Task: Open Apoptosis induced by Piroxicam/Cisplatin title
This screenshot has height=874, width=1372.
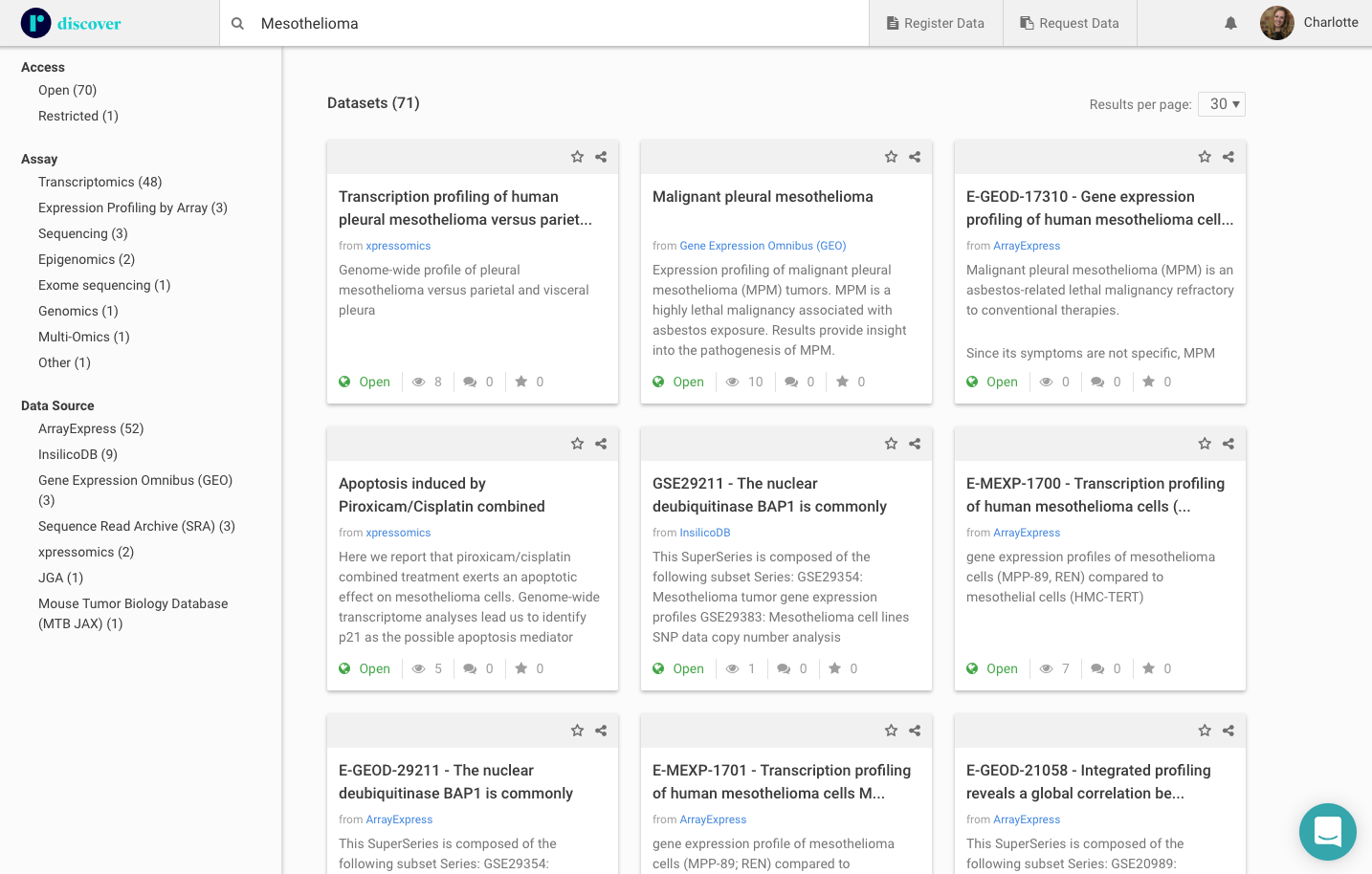Action: (x=442, y=494)
